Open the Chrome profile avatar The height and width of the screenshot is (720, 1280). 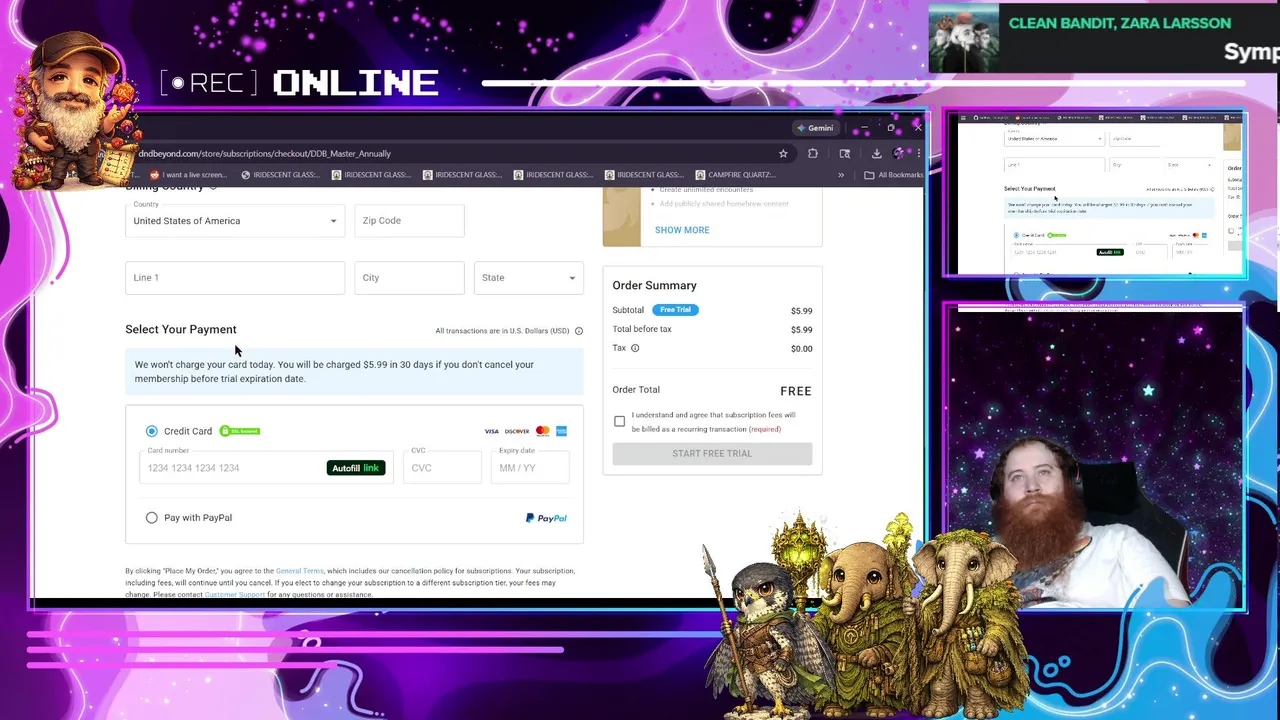point(898,154)
